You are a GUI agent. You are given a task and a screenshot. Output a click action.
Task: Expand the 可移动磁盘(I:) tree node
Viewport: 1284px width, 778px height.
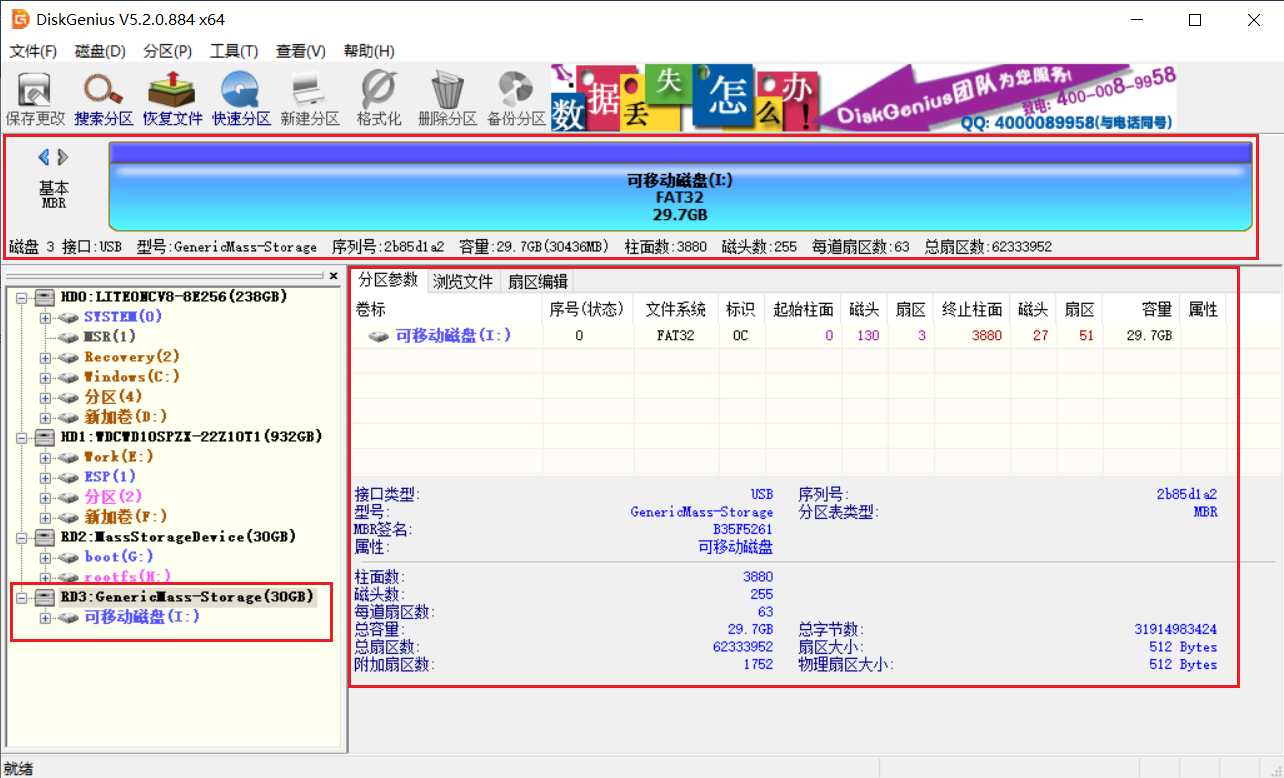coord(45,617)
